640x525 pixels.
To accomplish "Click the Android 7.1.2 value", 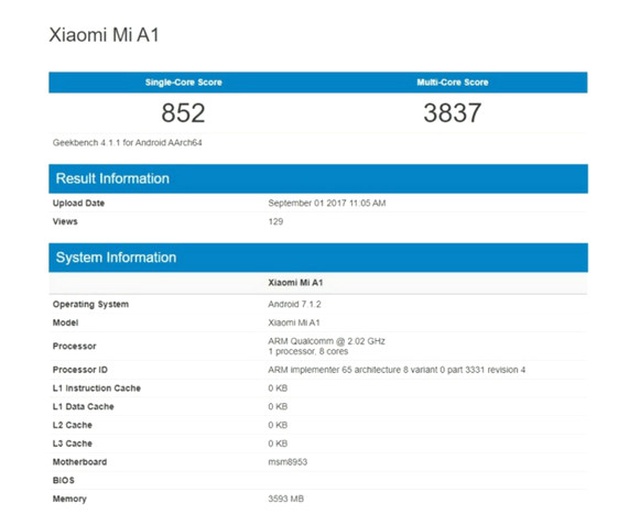I will 294,304.
